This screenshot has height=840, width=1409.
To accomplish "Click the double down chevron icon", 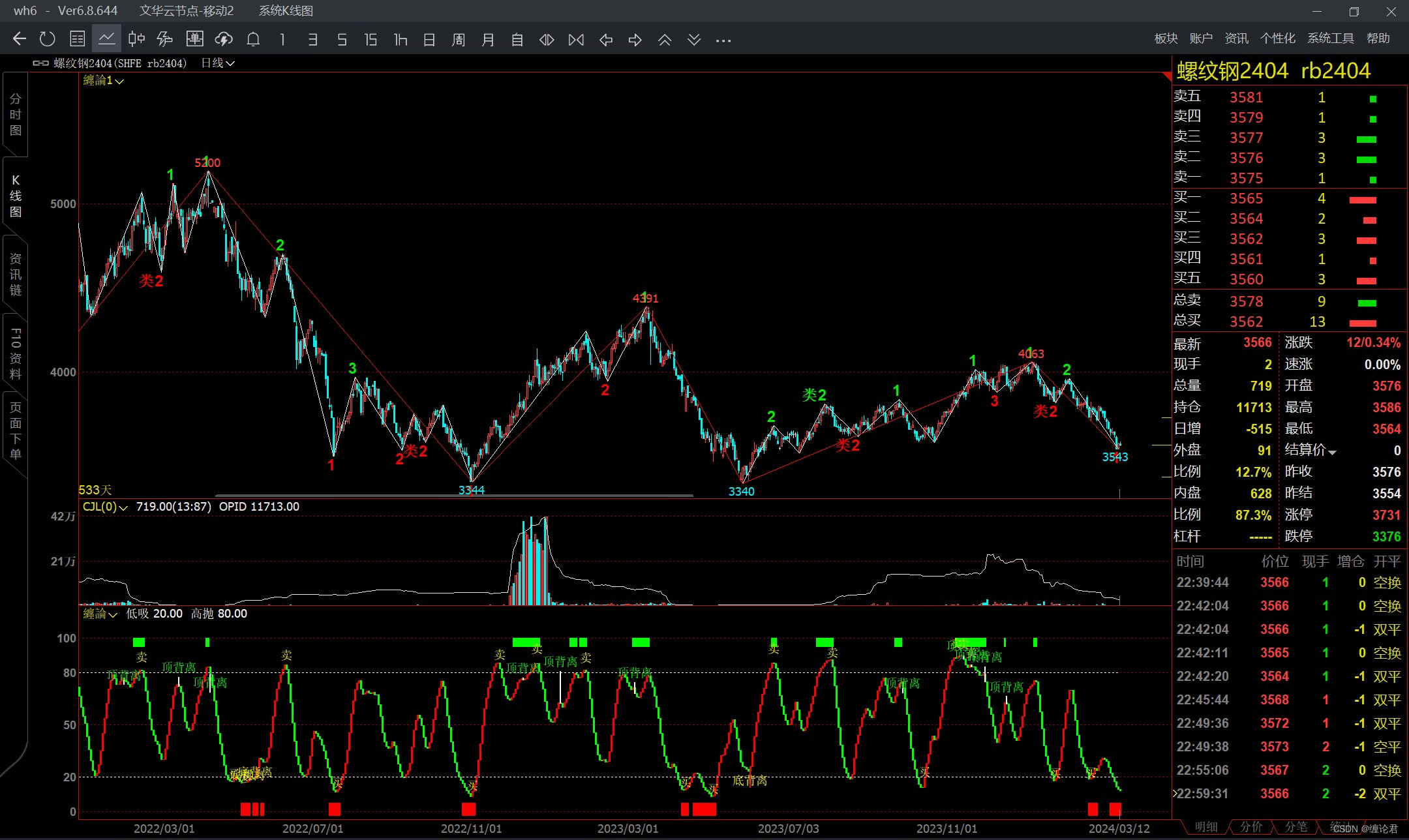I will pos(694,40).
